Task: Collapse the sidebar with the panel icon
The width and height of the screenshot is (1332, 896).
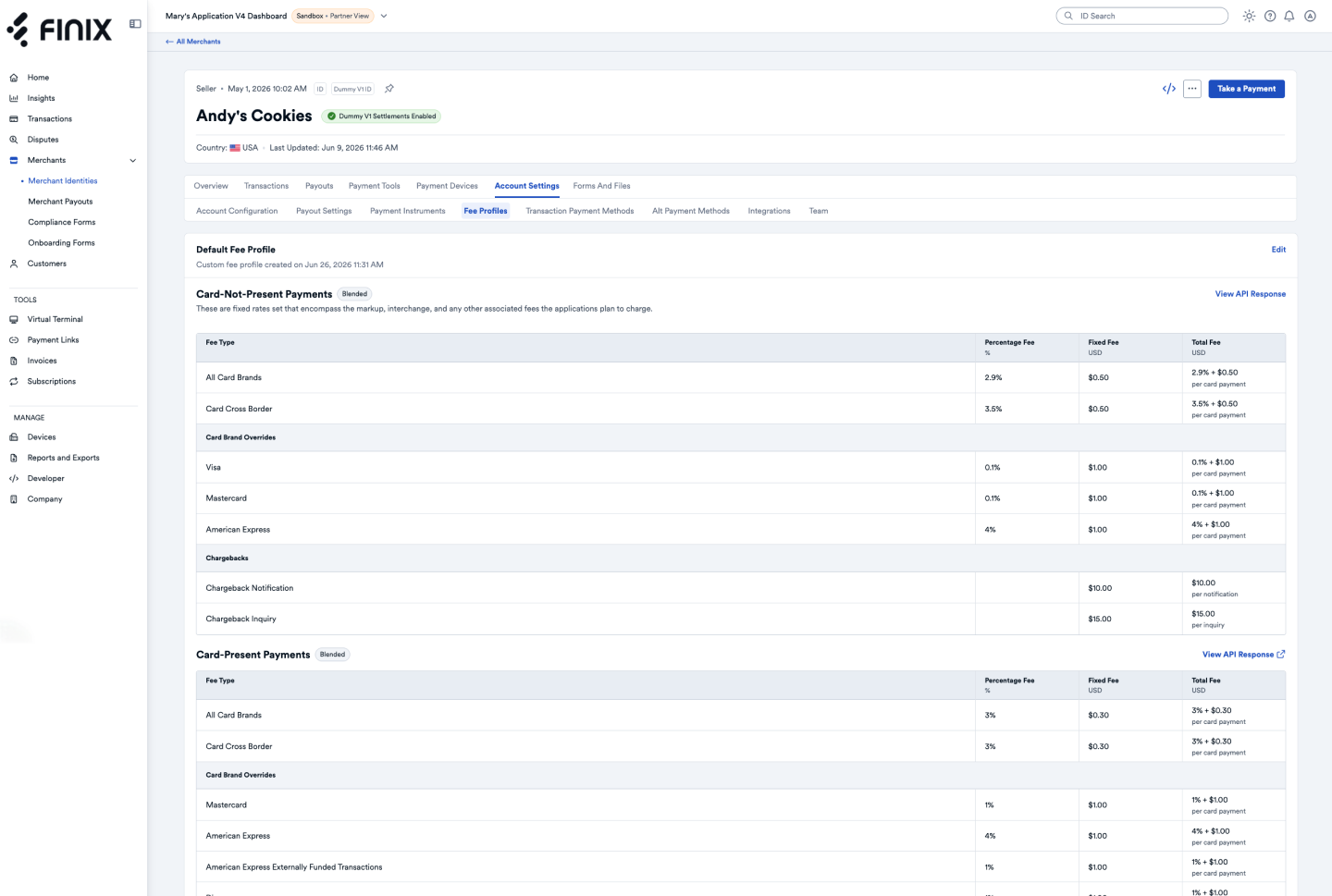Action: 135,24
